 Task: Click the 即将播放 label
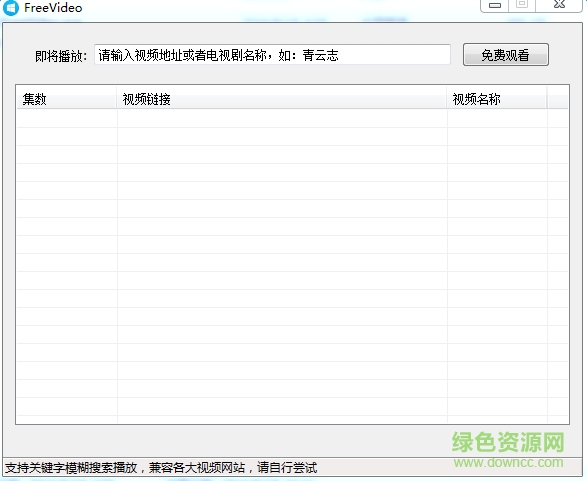(61, 56)
